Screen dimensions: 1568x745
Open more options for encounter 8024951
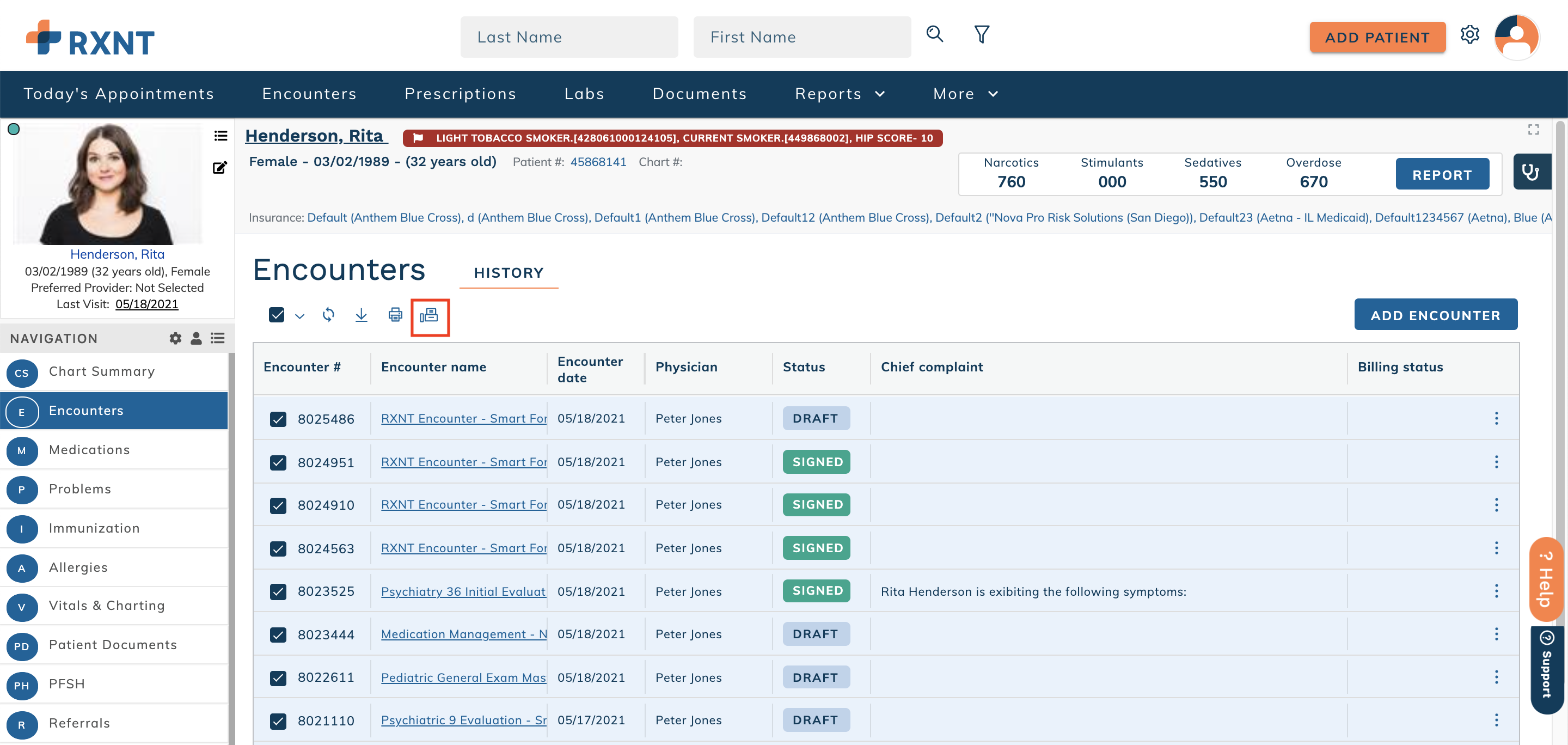click(1496, 462)
